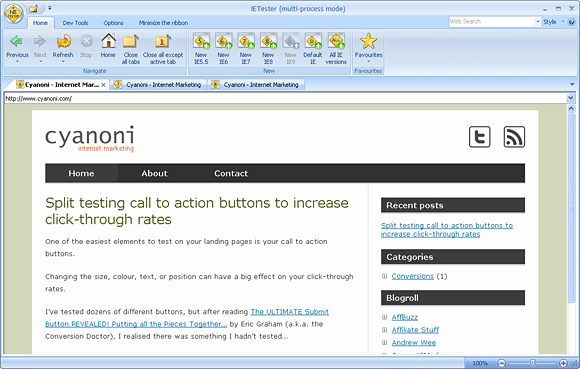The width and height of the screenshot is (580, 369).
Task: Open a New IE7 tab
Action: tap(246, 41)
